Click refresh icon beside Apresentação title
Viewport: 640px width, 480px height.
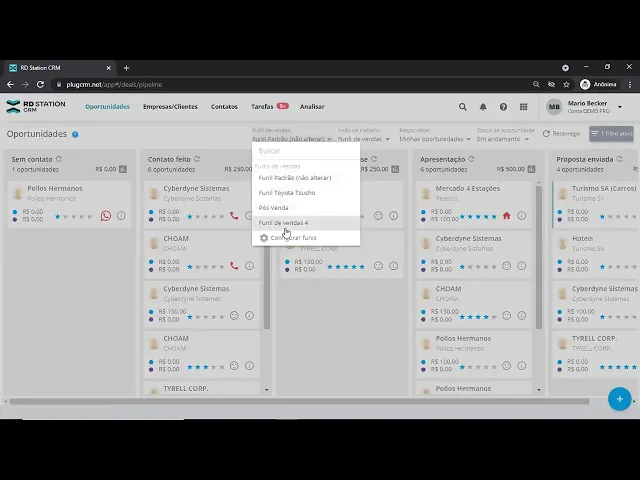(x=471, y=159)
